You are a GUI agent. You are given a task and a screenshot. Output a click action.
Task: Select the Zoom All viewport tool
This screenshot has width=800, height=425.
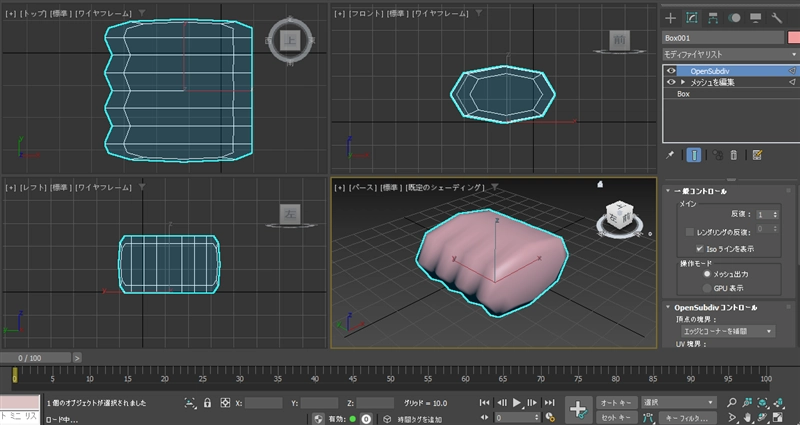coord(747,403)
